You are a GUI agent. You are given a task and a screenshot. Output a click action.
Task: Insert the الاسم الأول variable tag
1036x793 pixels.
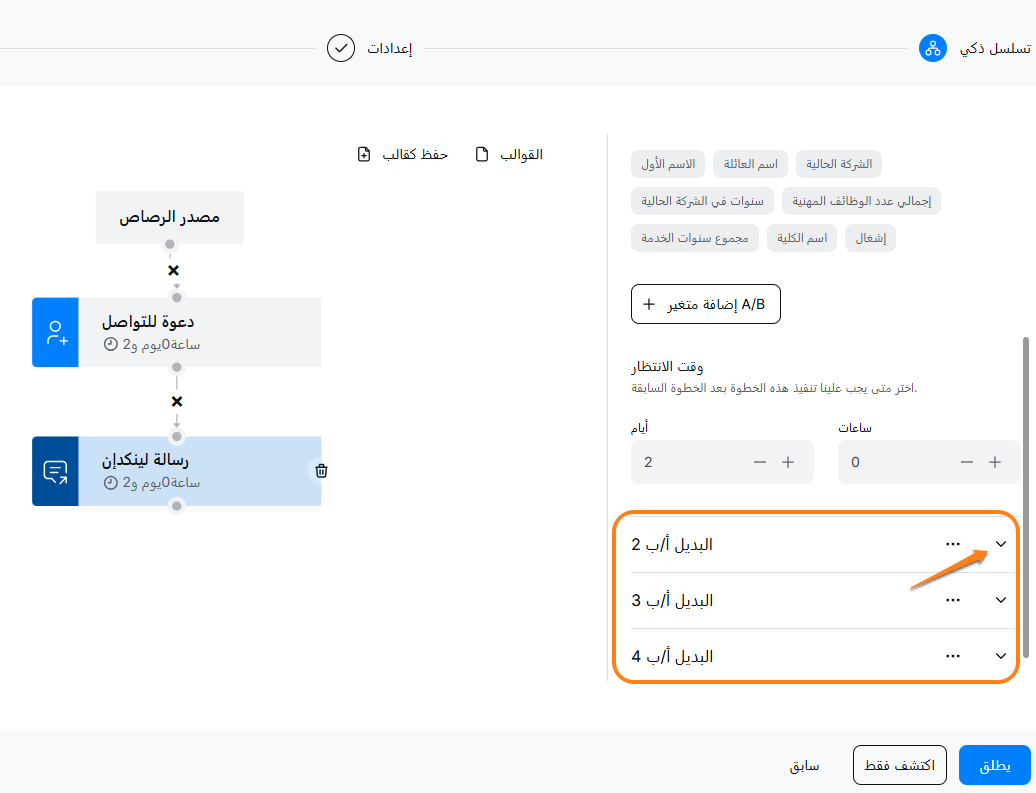669,163
